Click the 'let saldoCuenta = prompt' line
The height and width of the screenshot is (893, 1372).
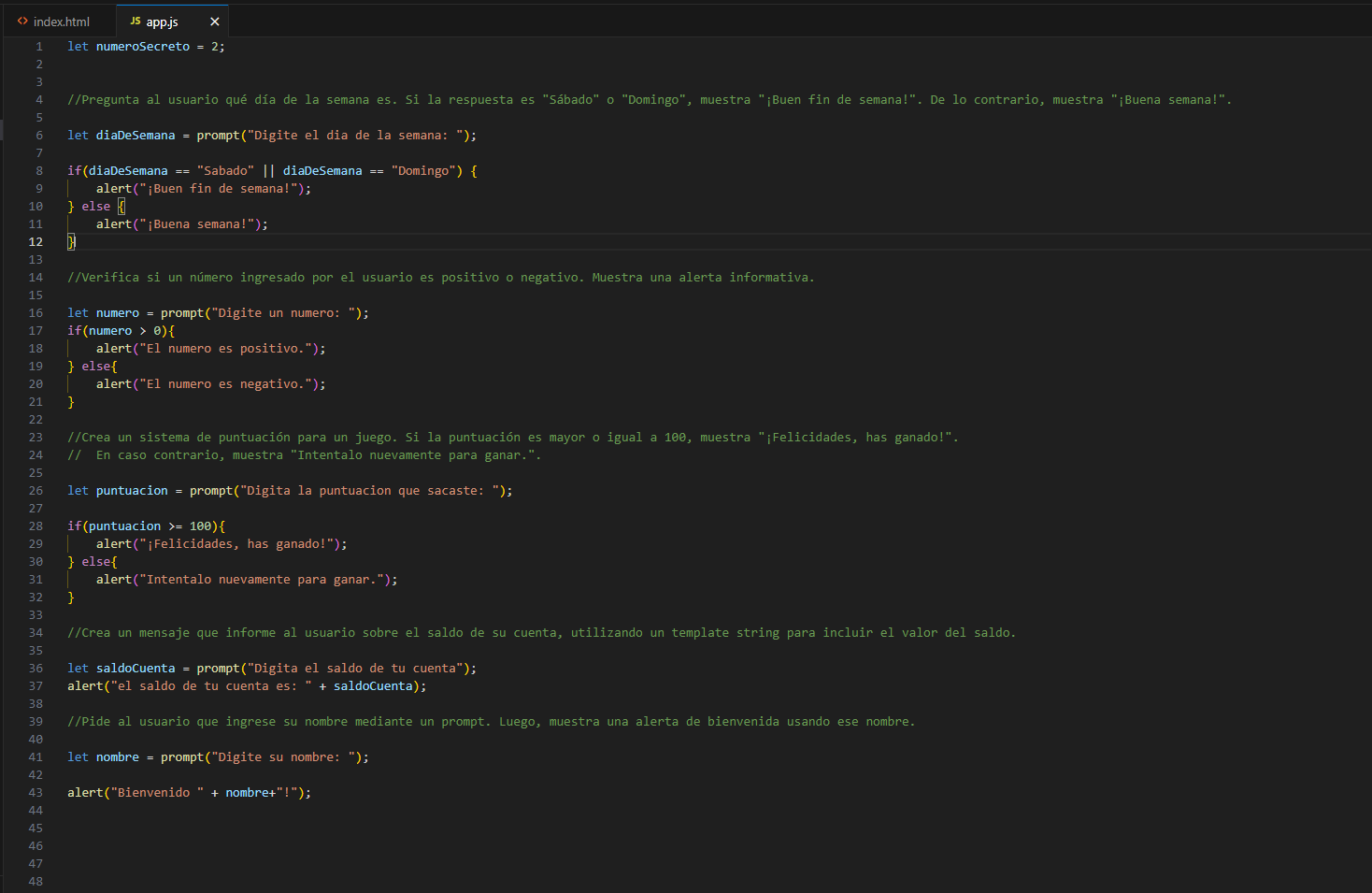tap(272, 669)
